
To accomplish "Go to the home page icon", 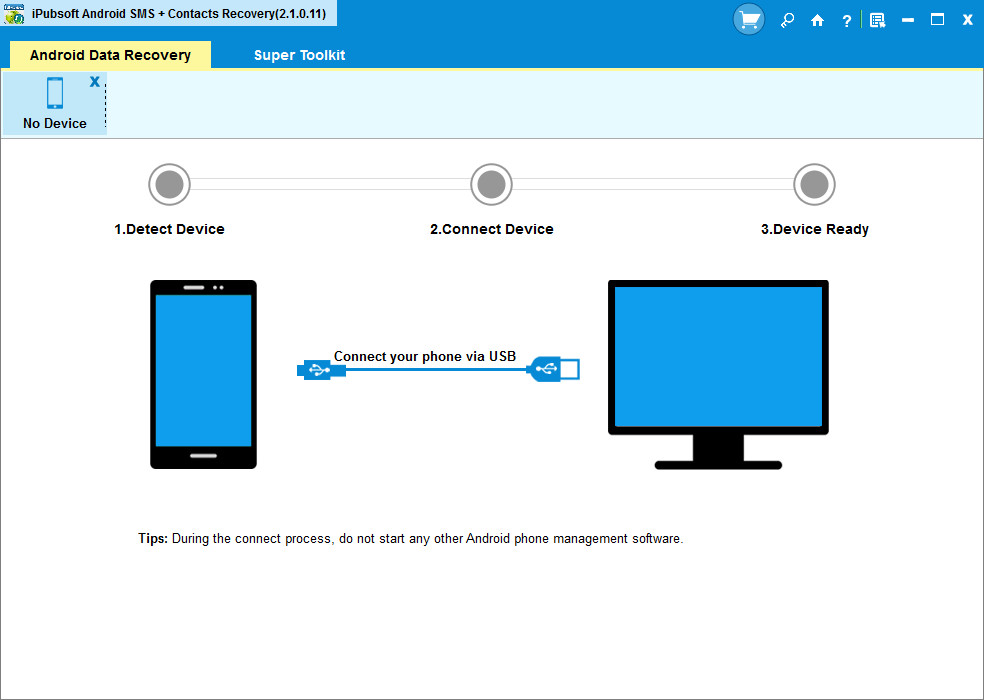I will (817, 21).
